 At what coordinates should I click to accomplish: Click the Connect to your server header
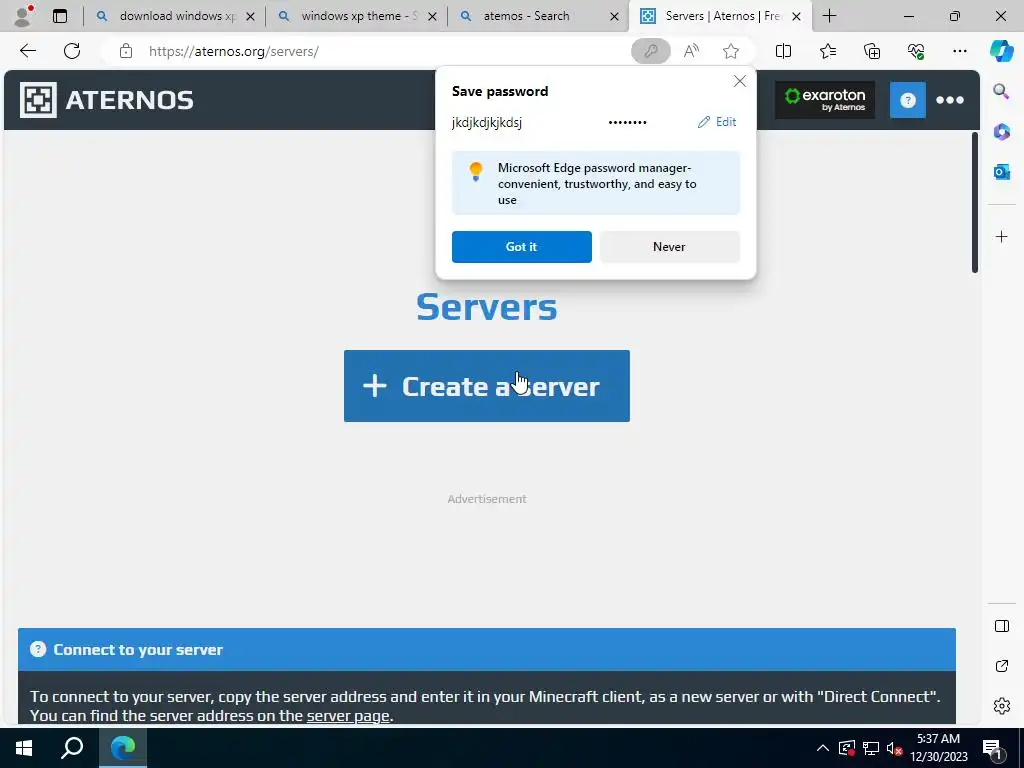pos(487,649)
